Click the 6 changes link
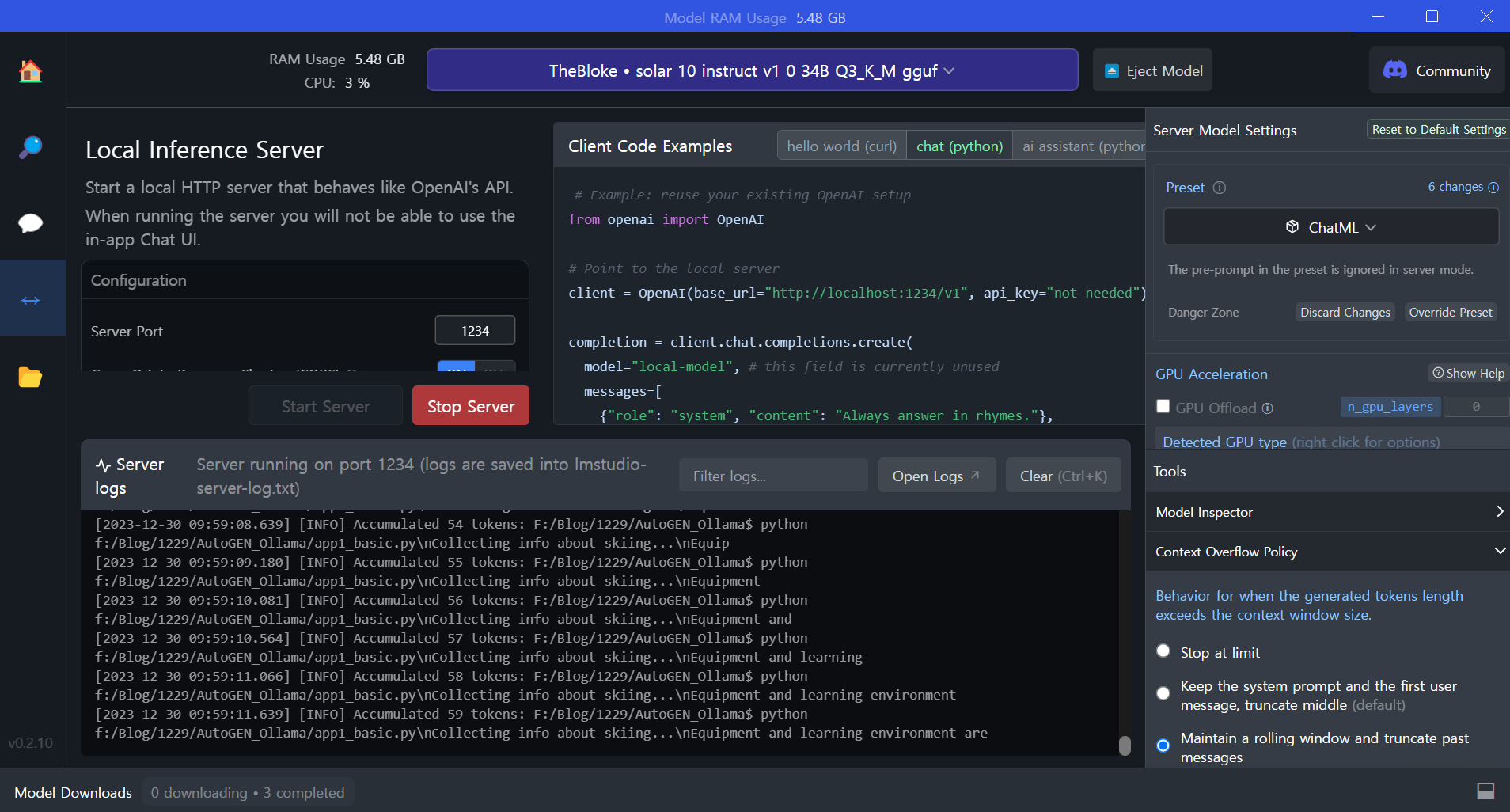 click(x=1455, y=187)
